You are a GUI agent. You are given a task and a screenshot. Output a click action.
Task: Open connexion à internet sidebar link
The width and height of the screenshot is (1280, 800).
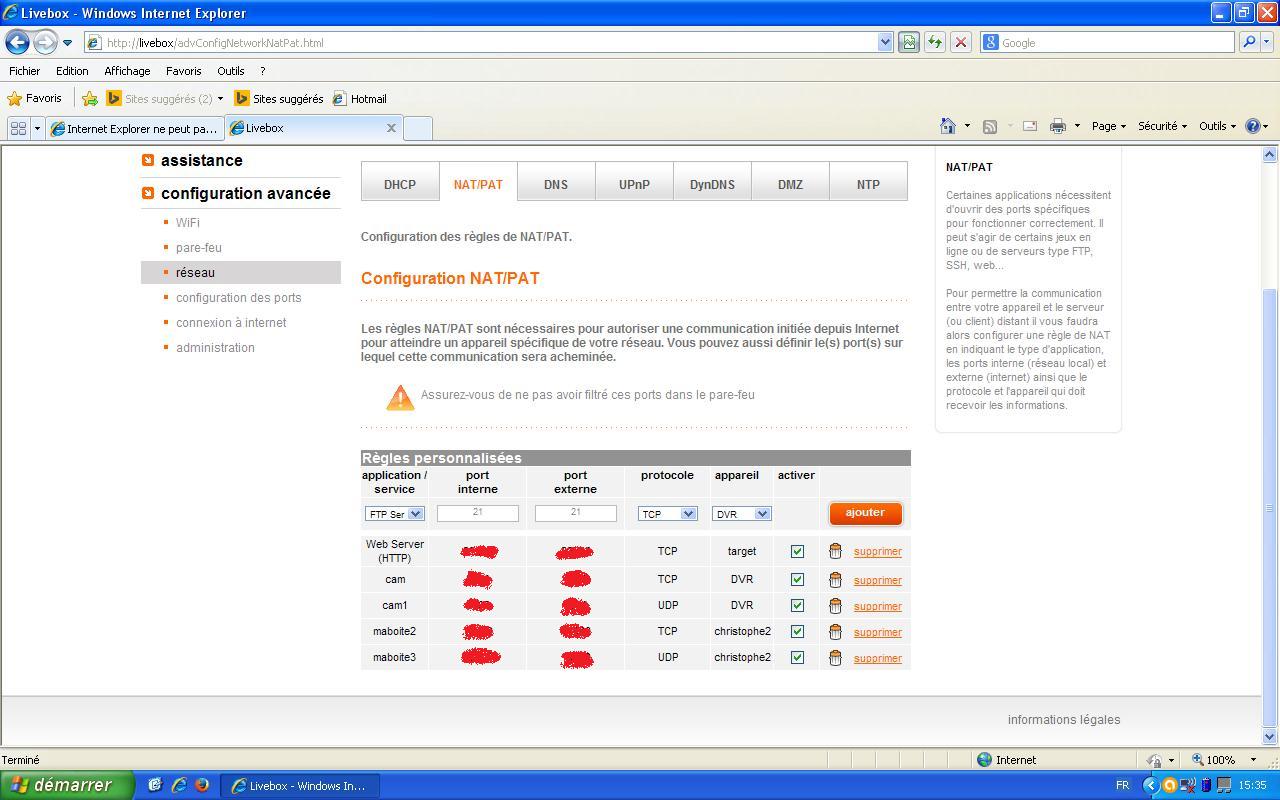(231, 323)
